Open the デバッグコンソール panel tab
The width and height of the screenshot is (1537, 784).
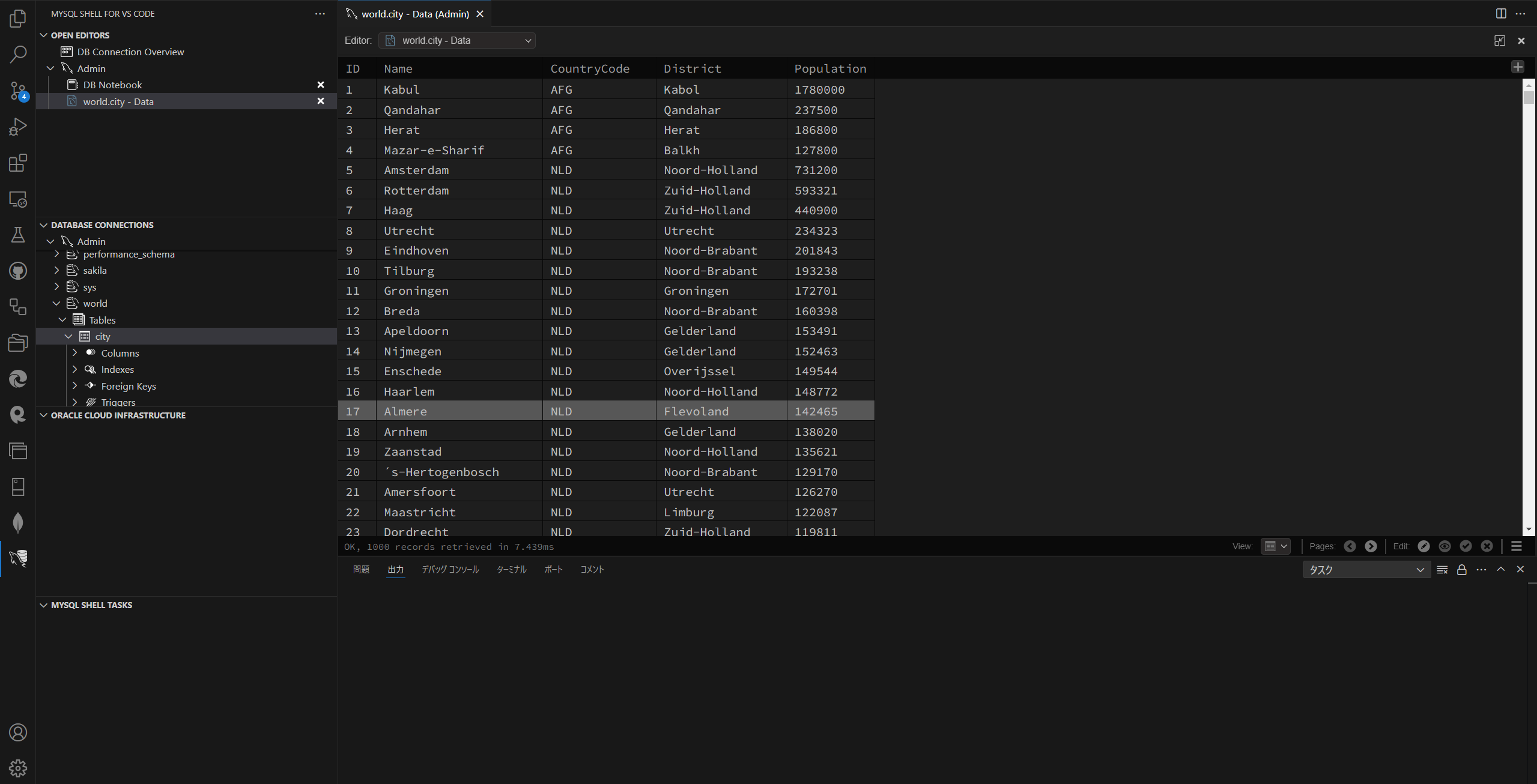pyautogui.click(x=450, y=569)
